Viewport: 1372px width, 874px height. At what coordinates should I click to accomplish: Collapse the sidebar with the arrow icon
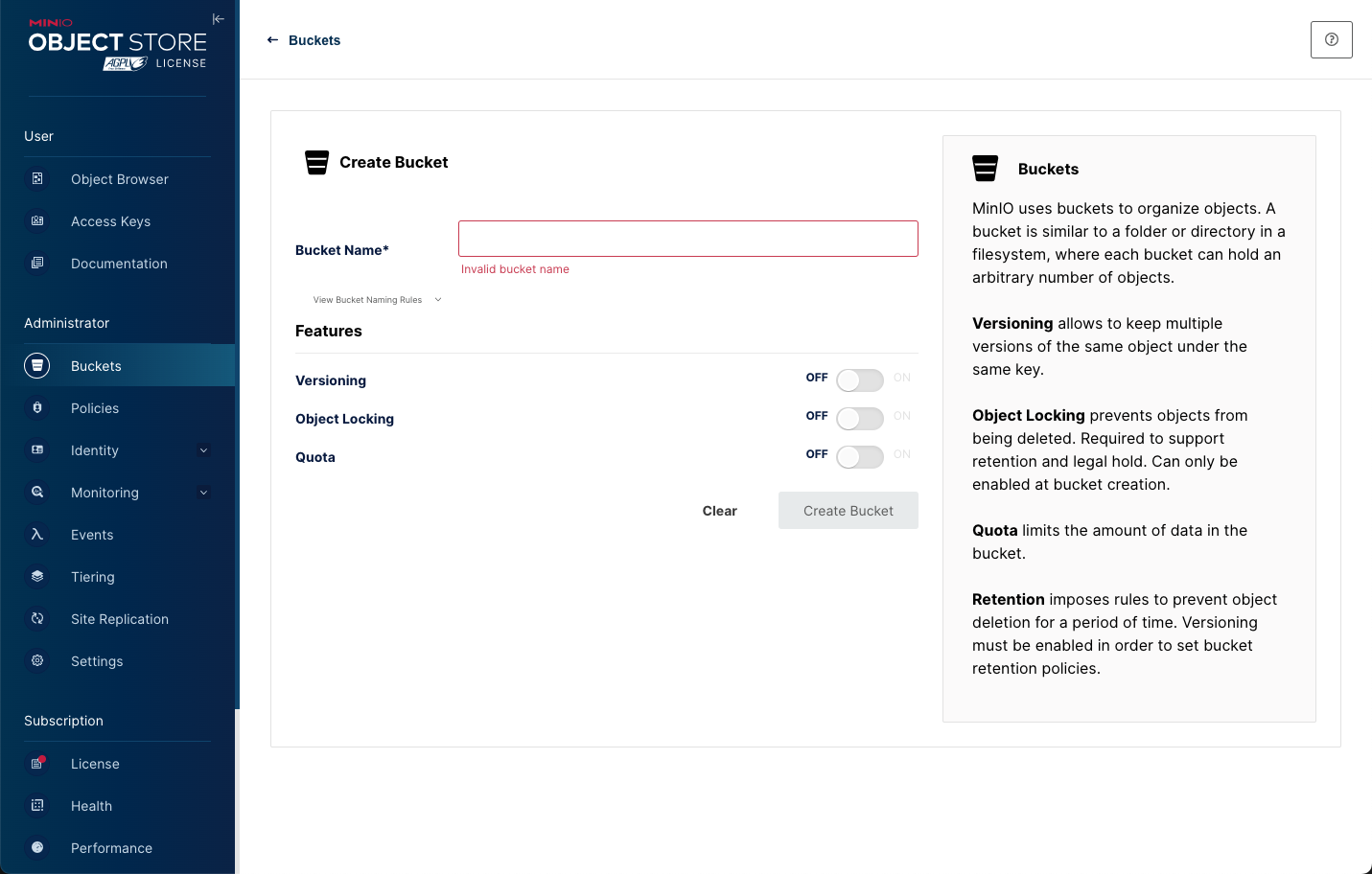219,19
